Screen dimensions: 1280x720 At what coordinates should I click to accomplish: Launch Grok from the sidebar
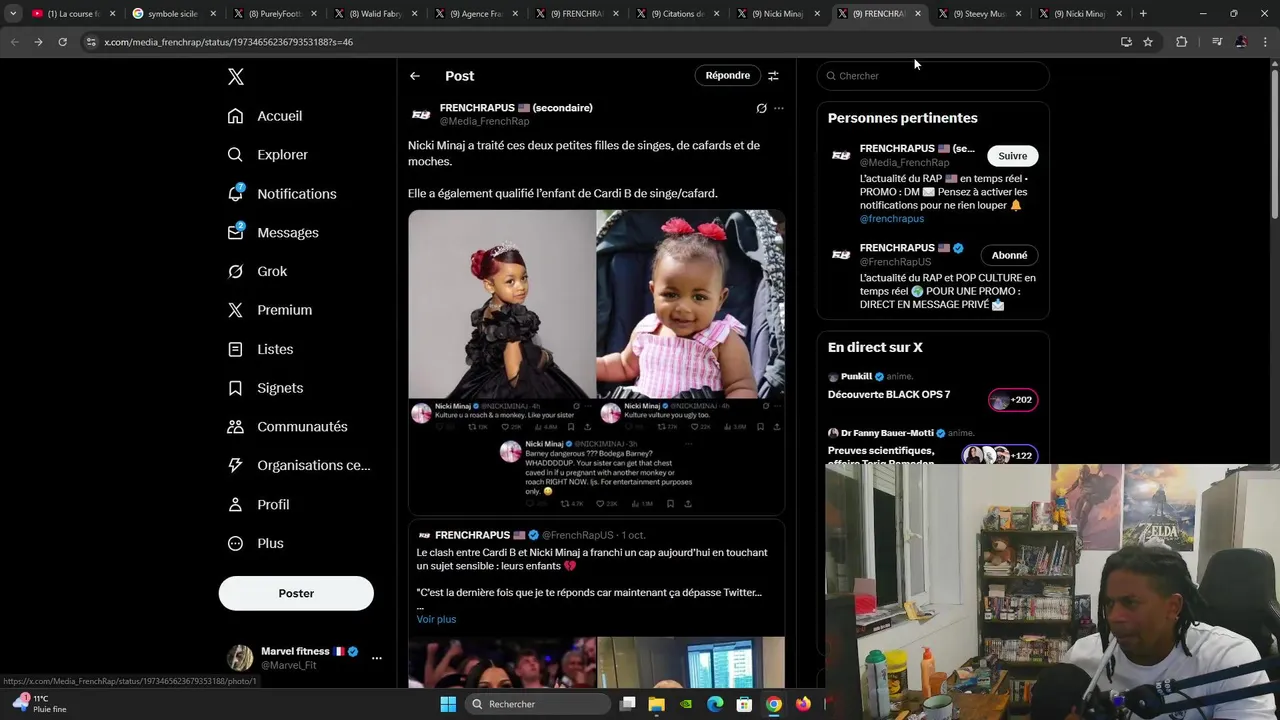click(257, 271)
